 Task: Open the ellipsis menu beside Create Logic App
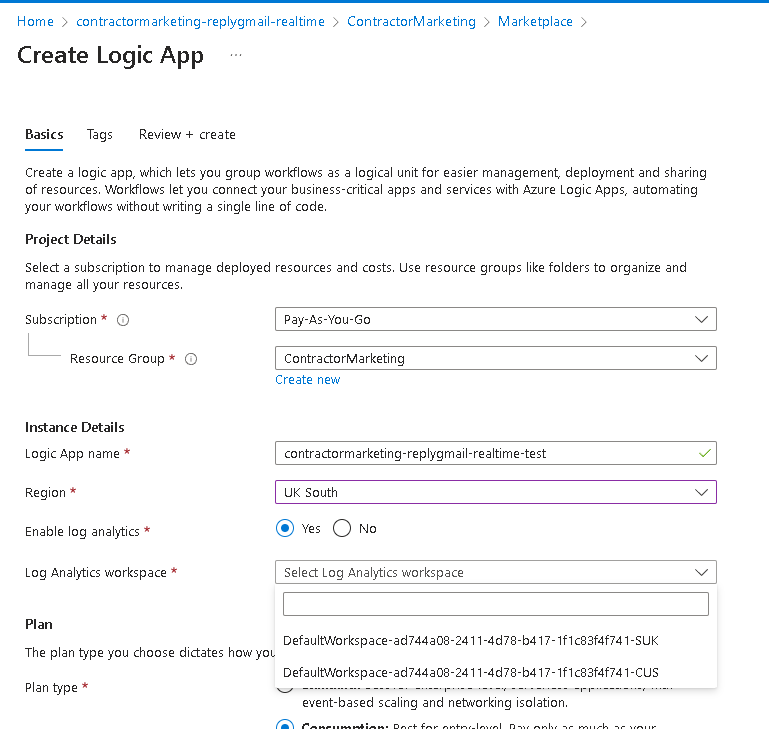coord(236,55)
